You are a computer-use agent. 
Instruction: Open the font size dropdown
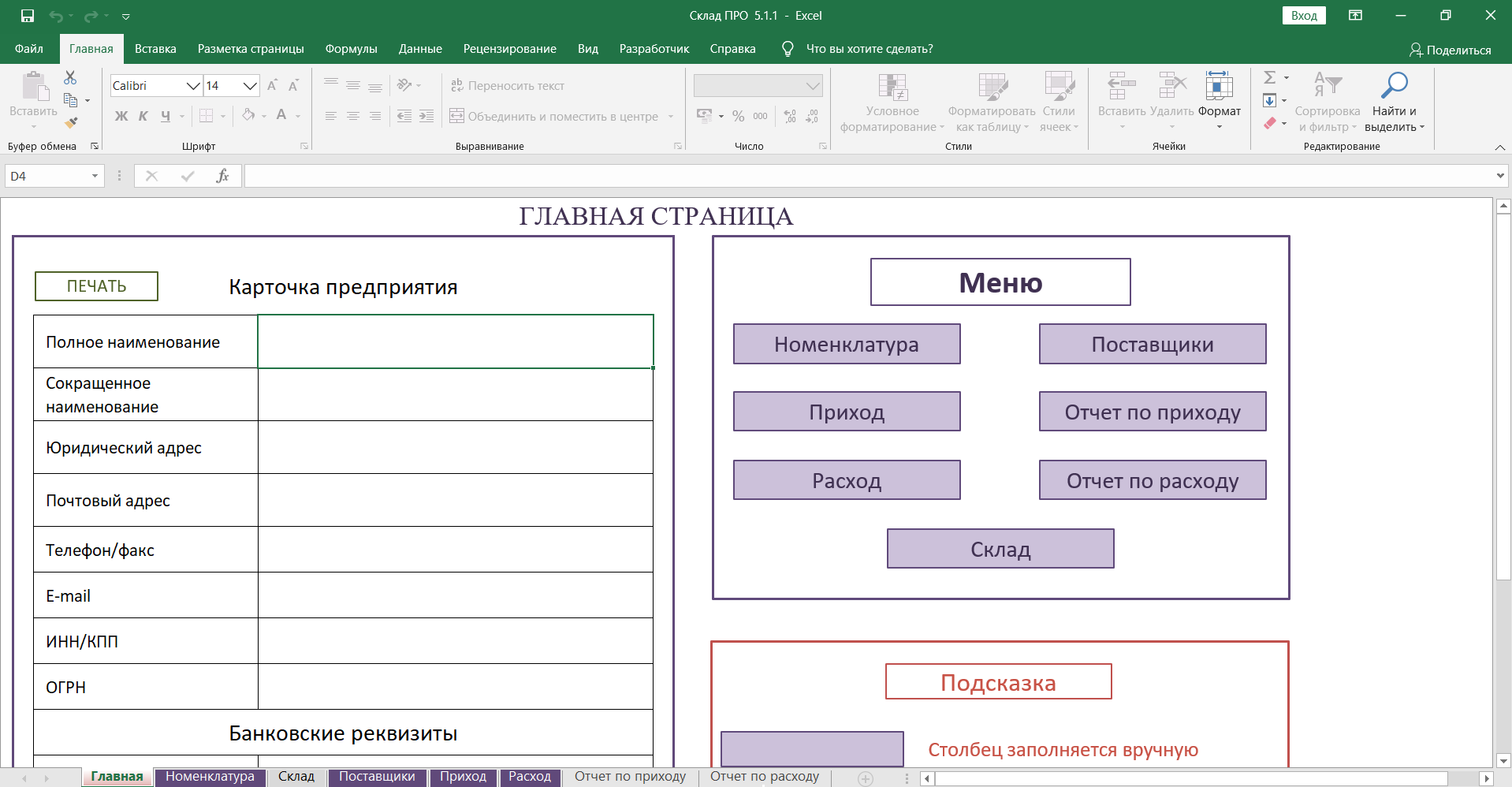(250, 86)
